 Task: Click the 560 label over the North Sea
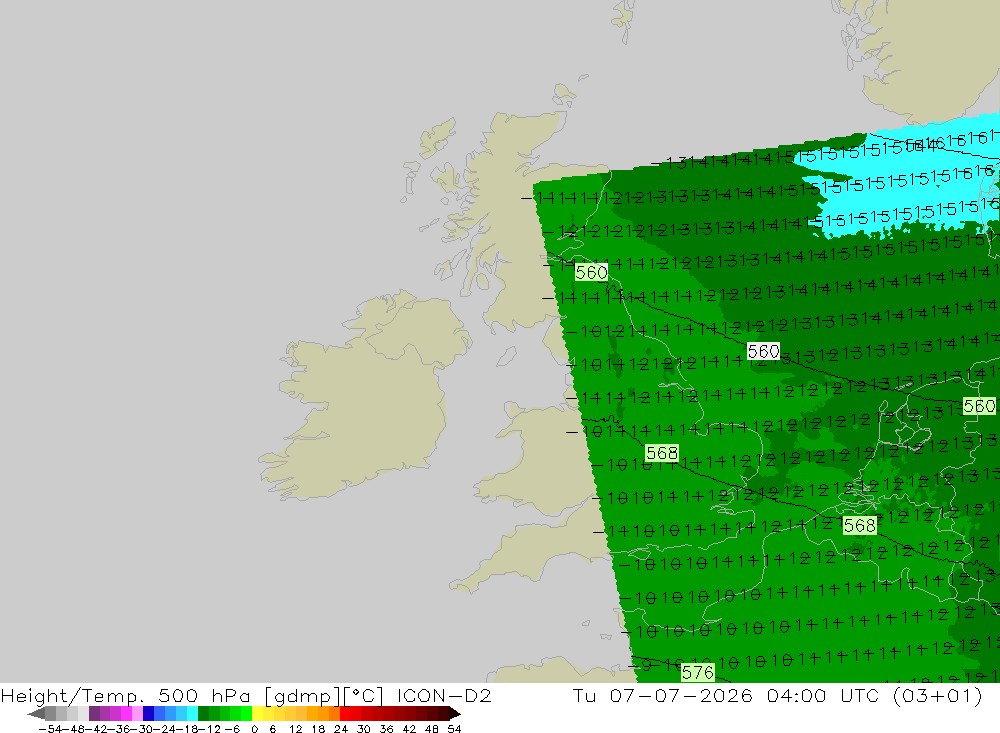click(x=763, y=351)
